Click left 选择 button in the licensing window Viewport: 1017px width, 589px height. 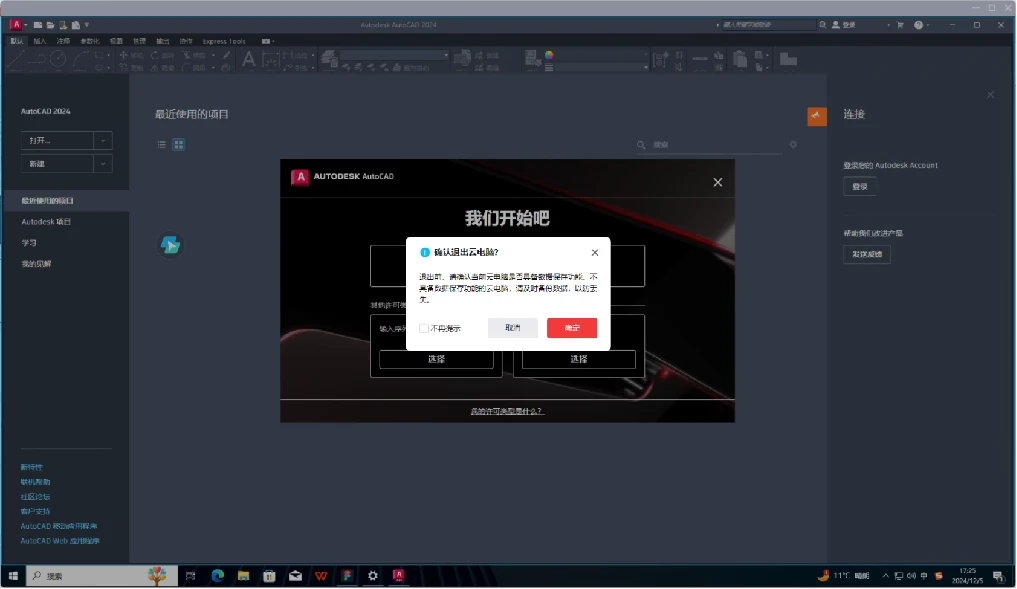pos(436,359)
